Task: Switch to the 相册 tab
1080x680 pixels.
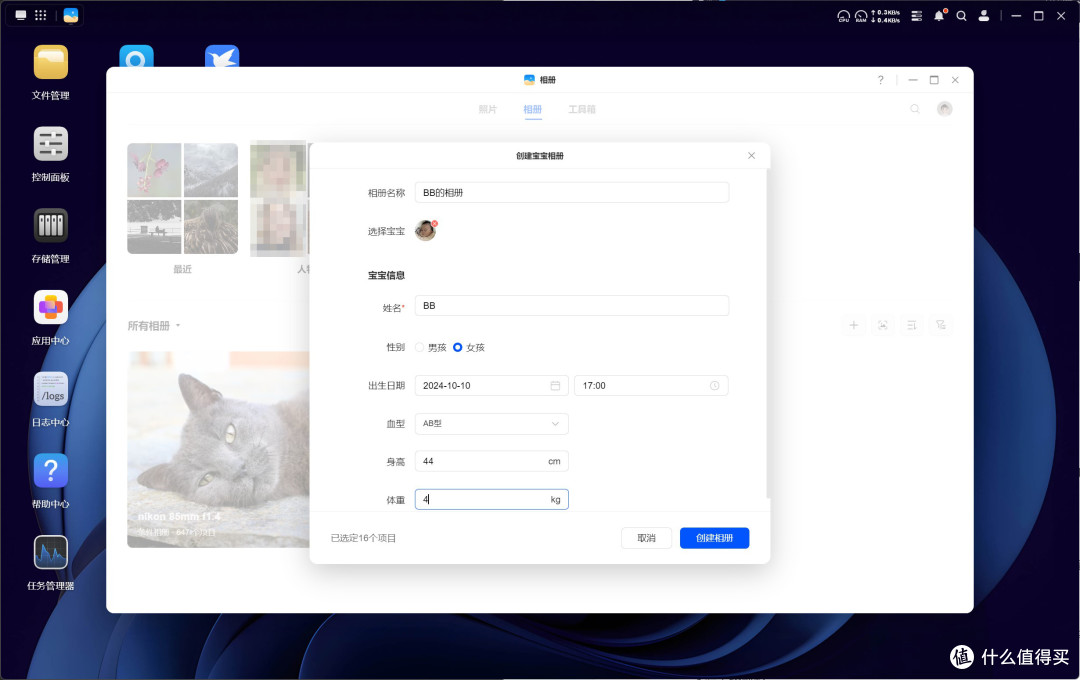Action: 532,110
